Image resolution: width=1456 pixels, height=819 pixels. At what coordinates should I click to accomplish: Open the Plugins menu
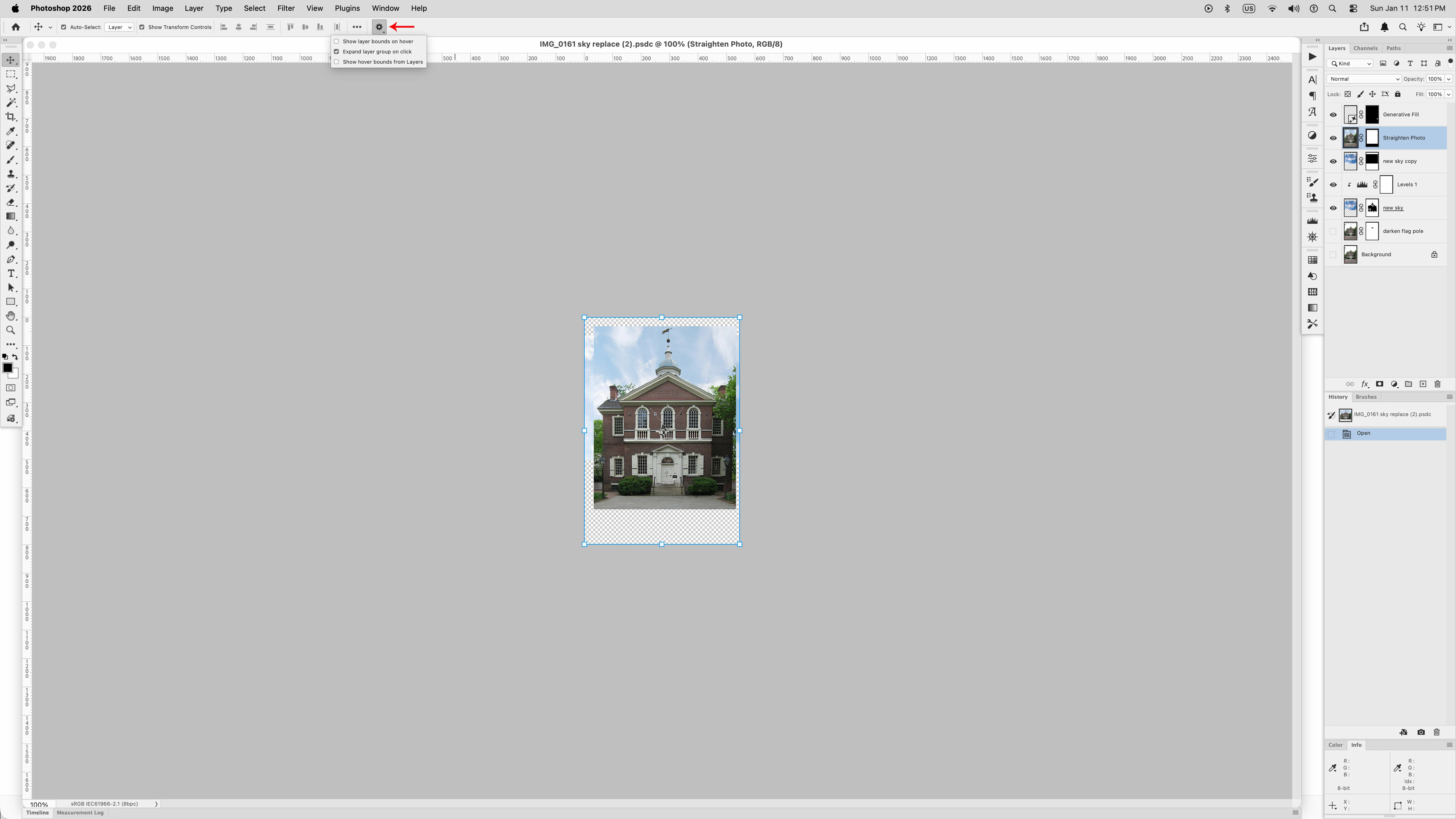pyautogui.click(x=347, y=9)
